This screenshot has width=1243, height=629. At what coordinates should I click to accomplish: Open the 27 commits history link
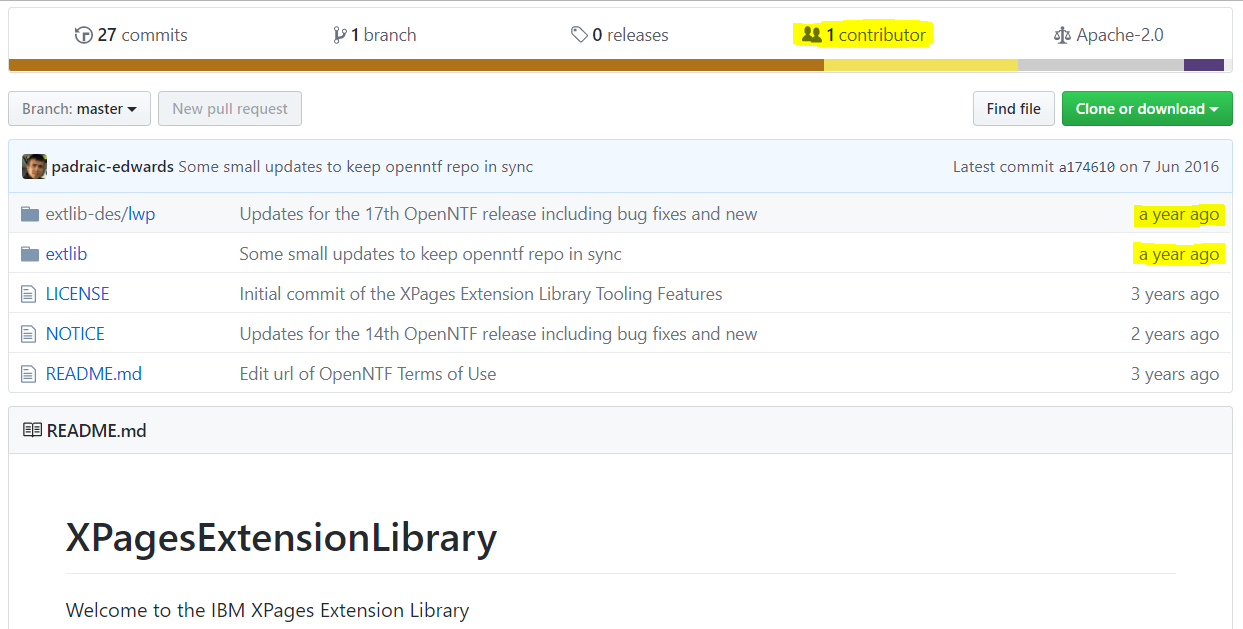[131, 35]
